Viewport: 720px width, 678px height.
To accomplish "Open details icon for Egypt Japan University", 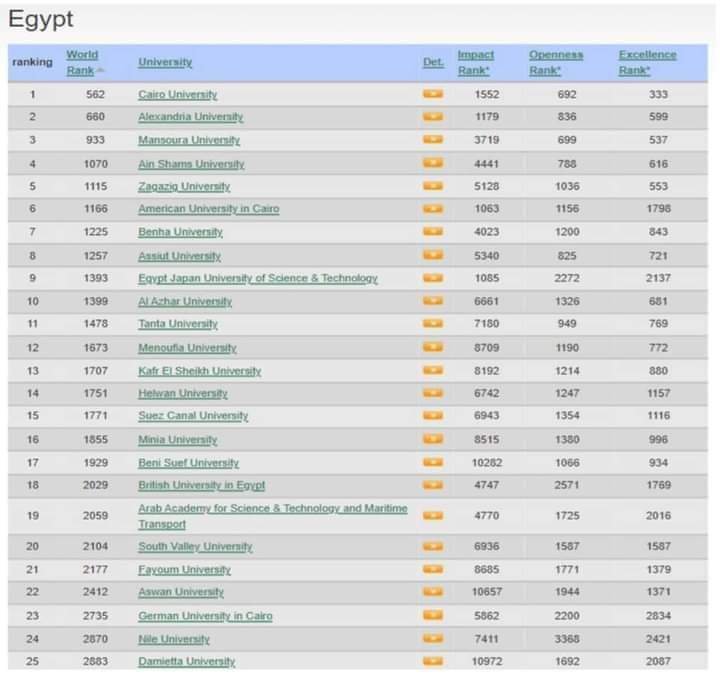I will (433, 278).
